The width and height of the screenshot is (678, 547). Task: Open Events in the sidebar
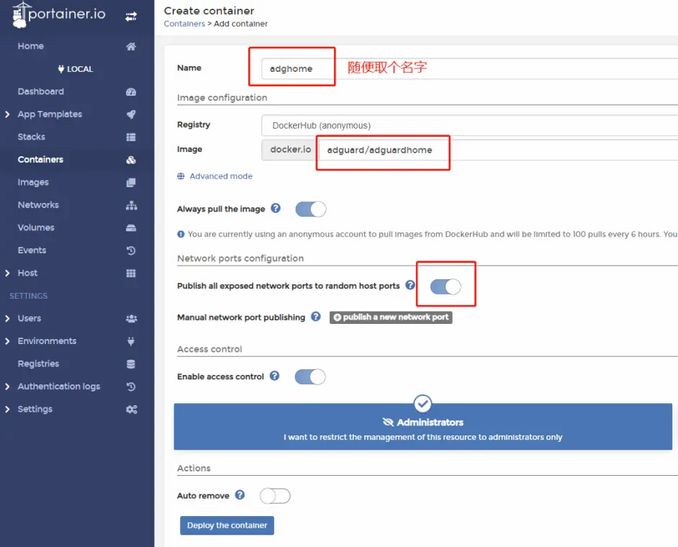32,250
